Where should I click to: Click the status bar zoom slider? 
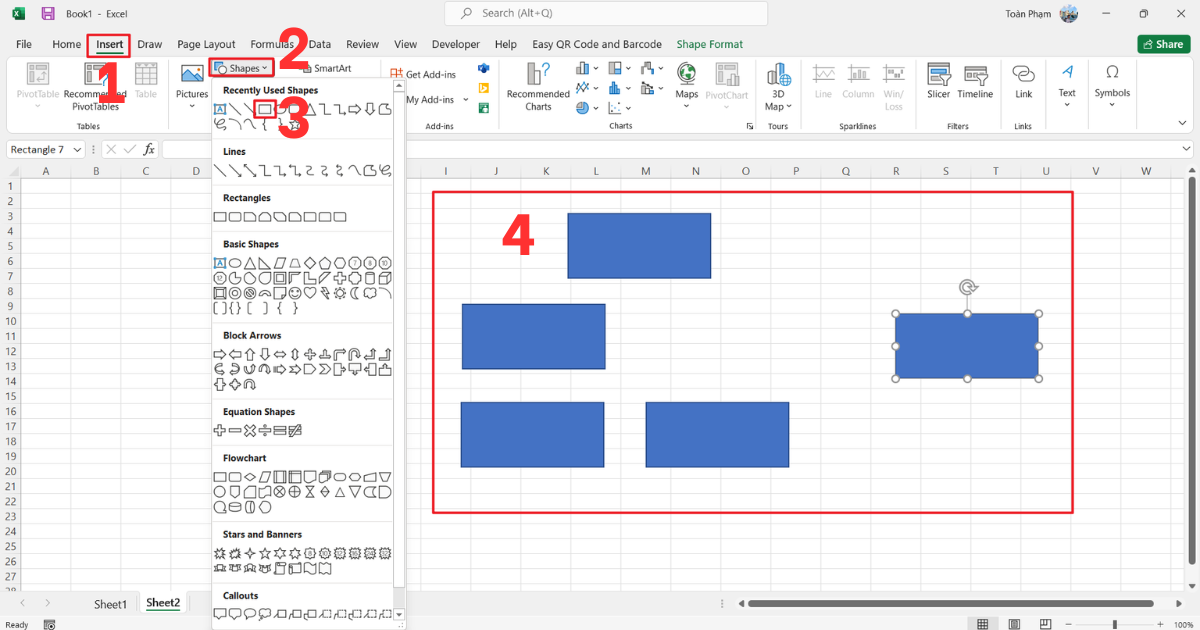tap(1117, 624)
